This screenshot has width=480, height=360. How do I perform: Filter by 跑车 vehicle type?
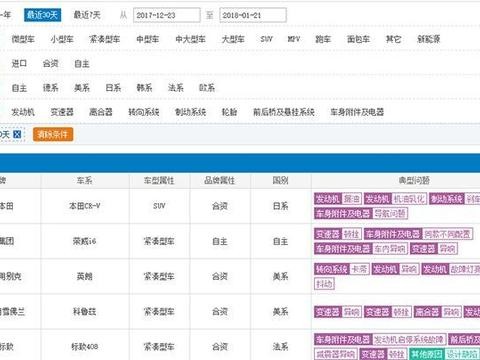[323, 39]
